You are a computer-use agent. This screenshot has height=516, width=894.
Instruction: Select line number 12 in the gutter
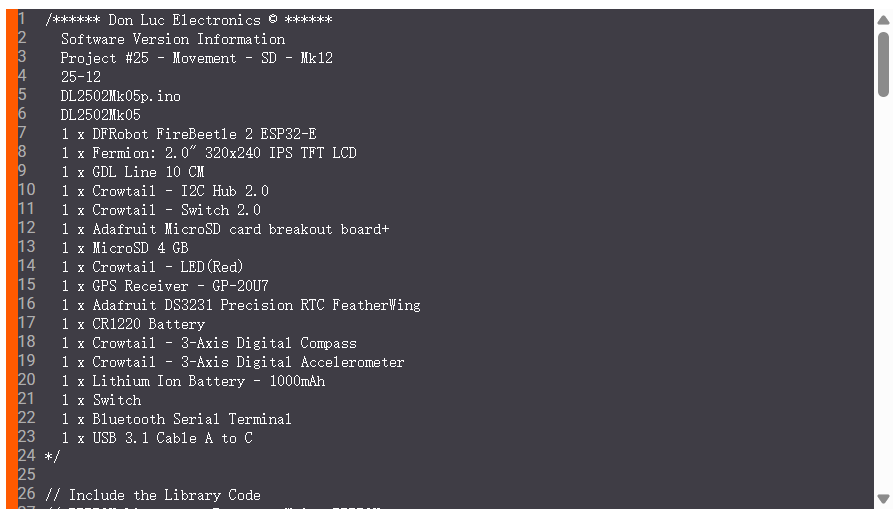click(26, 229)
